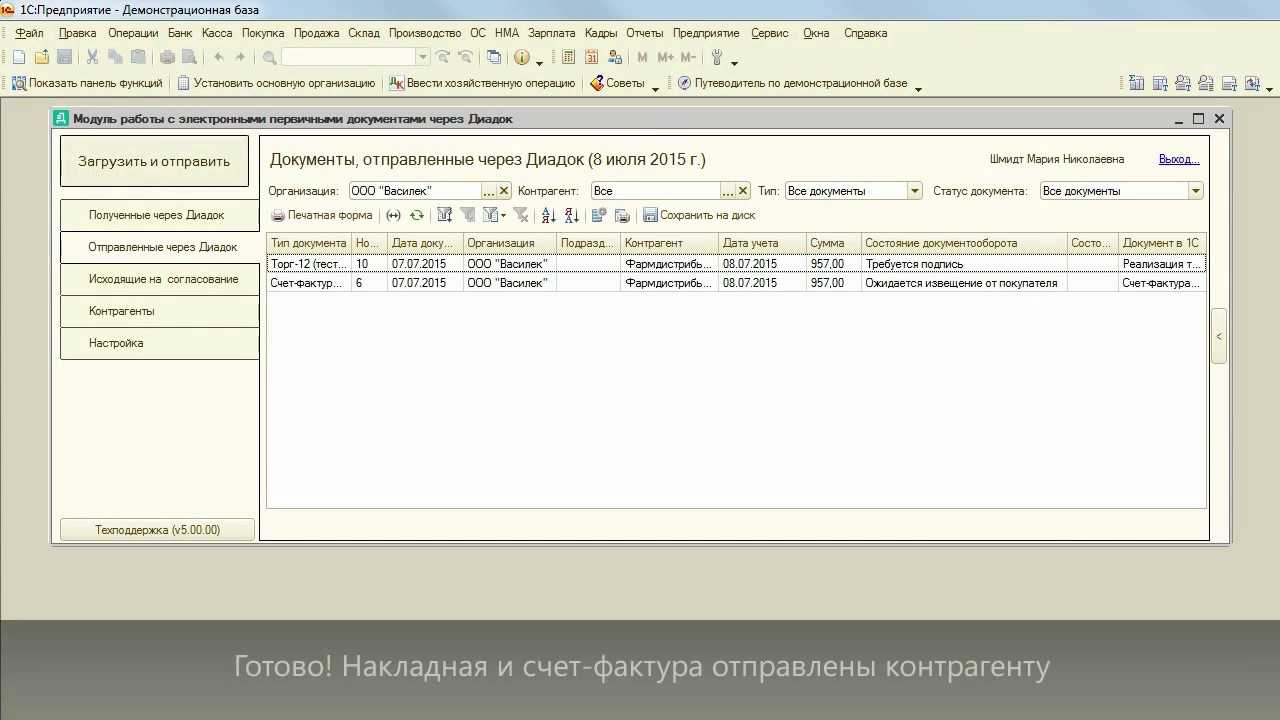1280x720 pixels.
Task: Click the (↔) interval icon in document toolbar
Action: click(x=393, y=215)
